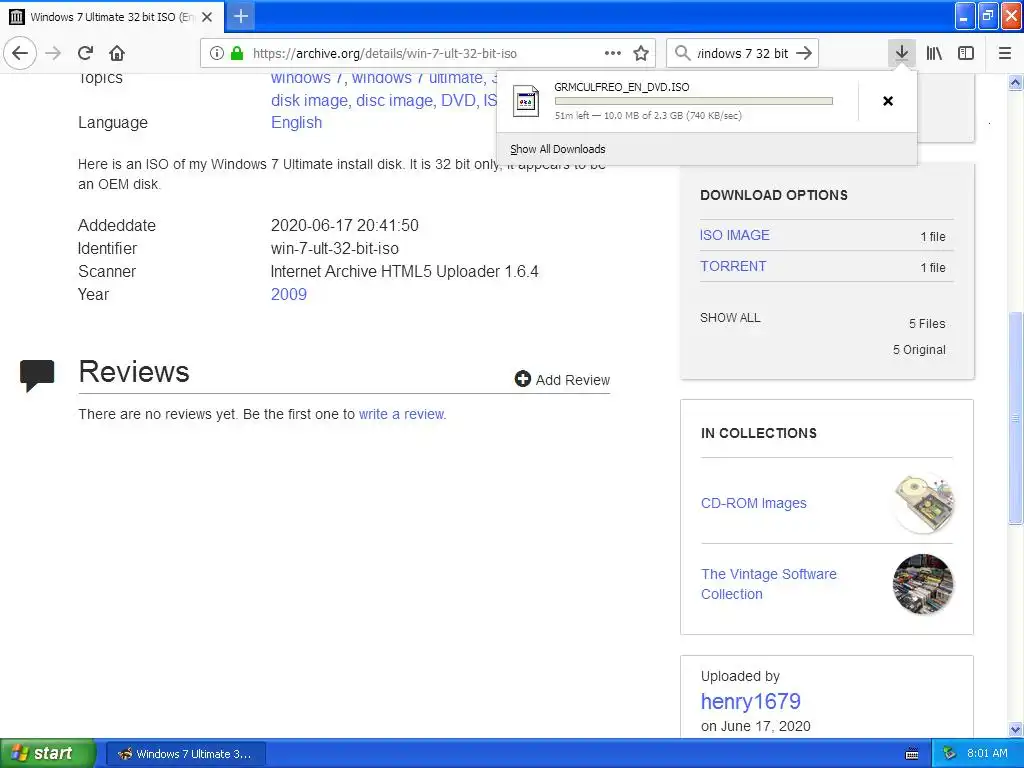The image size is (1024, 768).
Task: Click the download filename GRMCULFREO_EN_DVD.ISO
Action: [x=622, y=87]
